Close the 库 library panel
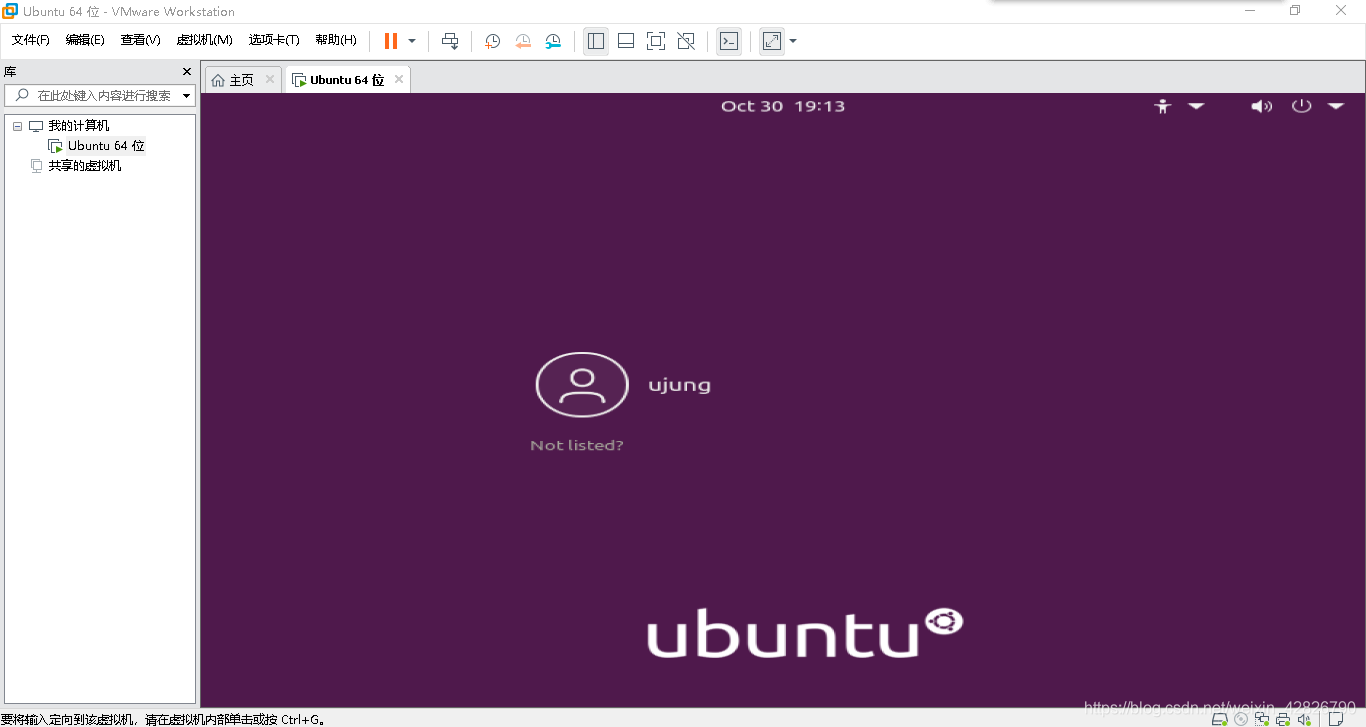Screen dimensions: 1366x727 click(186, 71)
